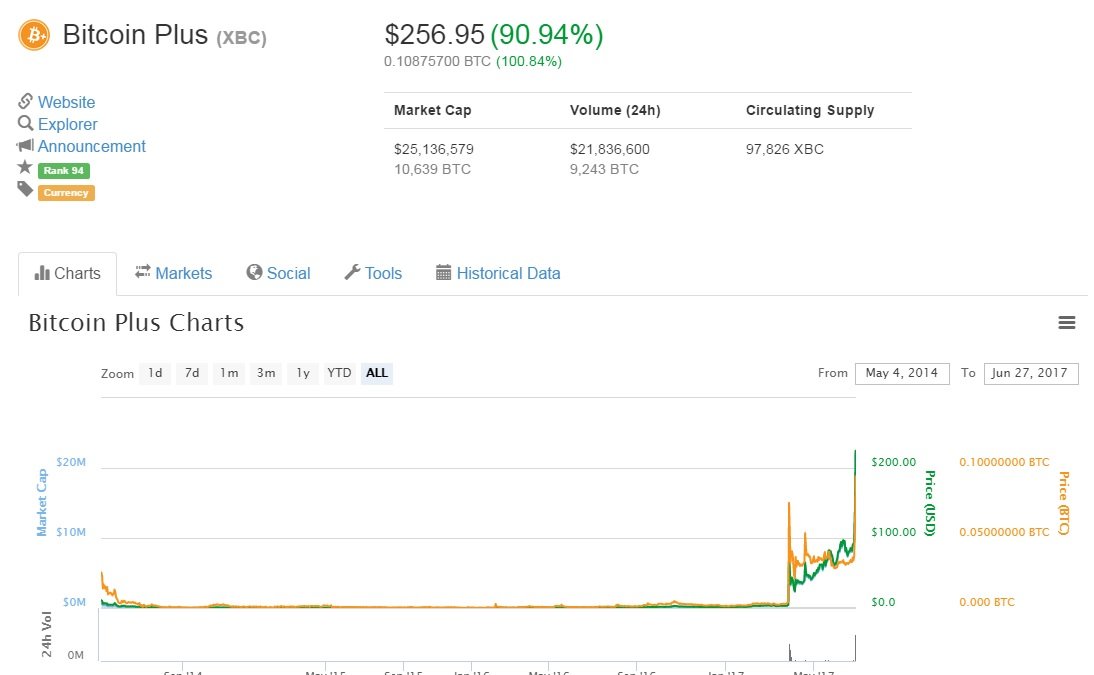The width and height of the screenshot is (1094, 675).
Task: Set chart zoom to 1y
Action: pos(303,373)
